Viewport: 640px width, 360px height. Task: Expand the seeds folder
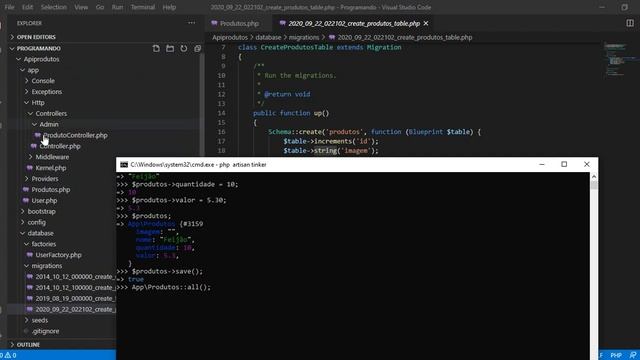pos(40,320)
